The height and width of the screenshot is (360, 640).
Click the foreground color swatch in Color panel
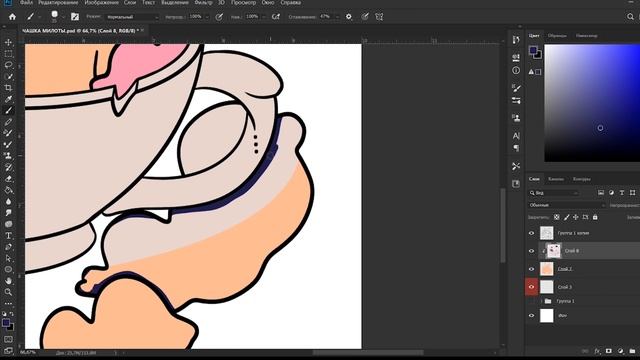pos(533,50)
